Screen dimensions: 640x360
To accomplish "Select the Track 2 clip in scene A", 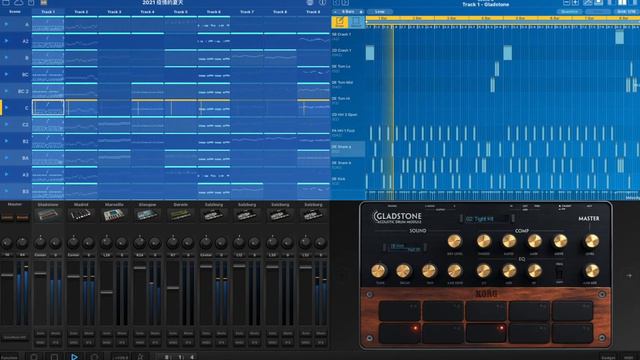I will (81, 24).
